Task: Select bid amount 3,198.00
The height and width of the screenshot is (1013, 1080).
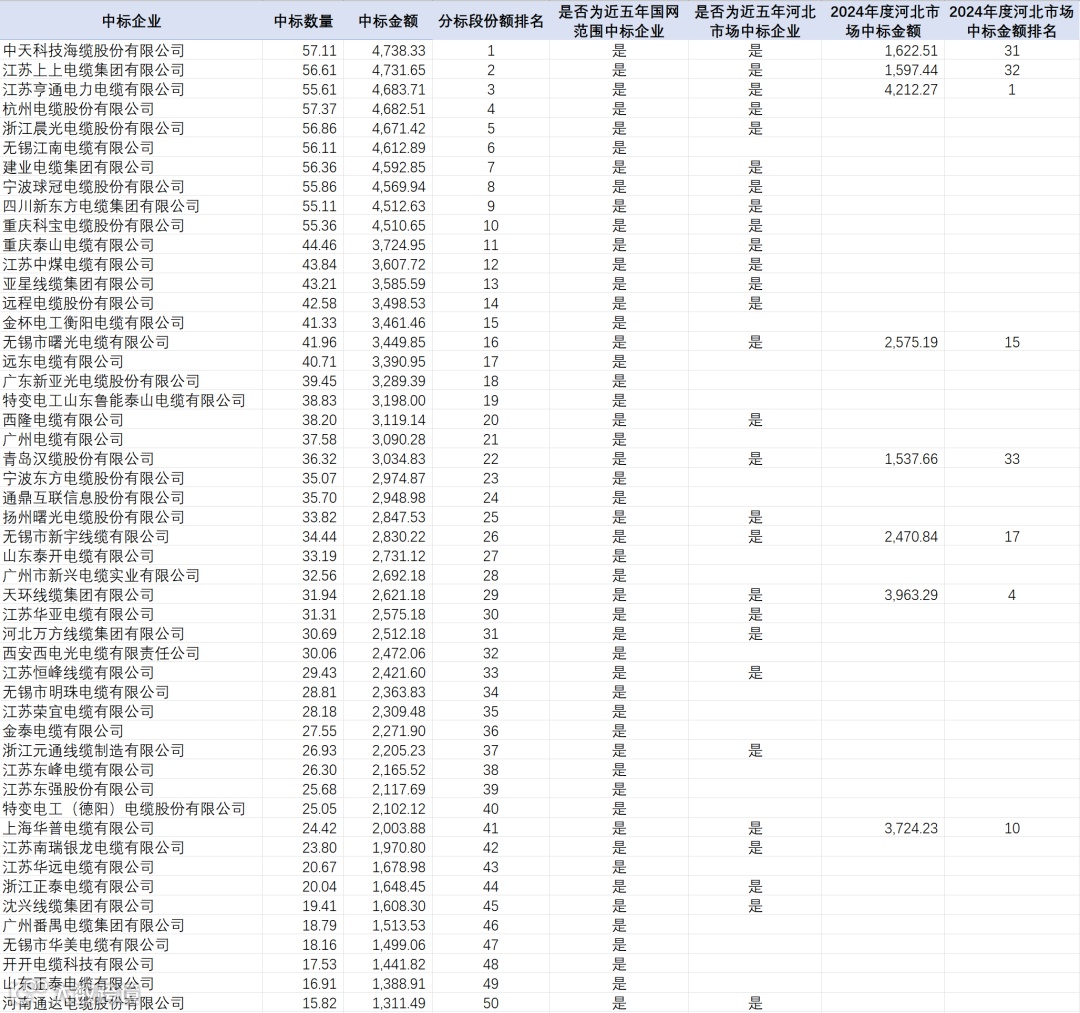Action: coord(399,401)
